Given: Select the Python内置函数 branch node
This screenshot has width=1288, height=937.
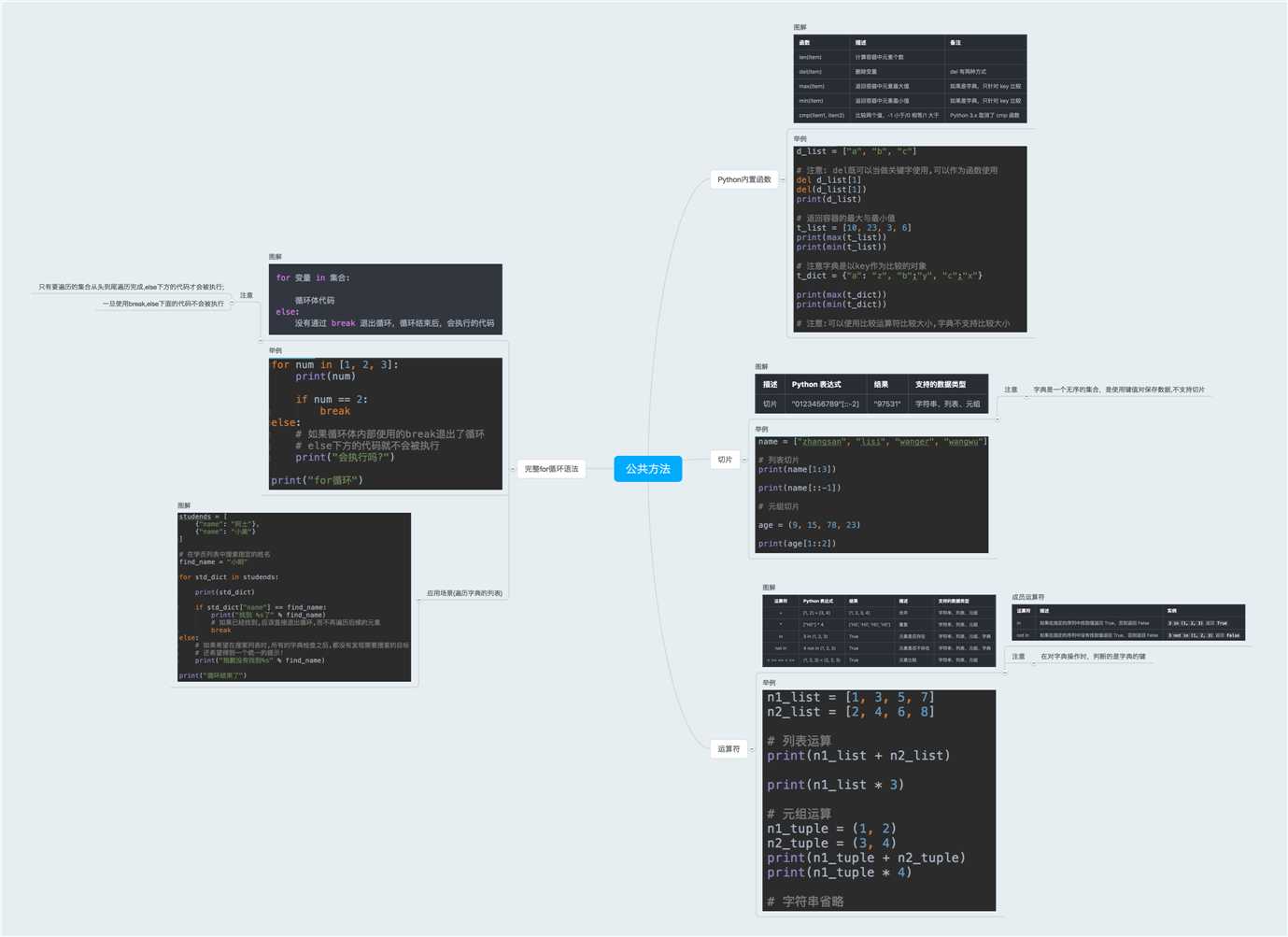Looking at the screenshot, I should 744,179.
